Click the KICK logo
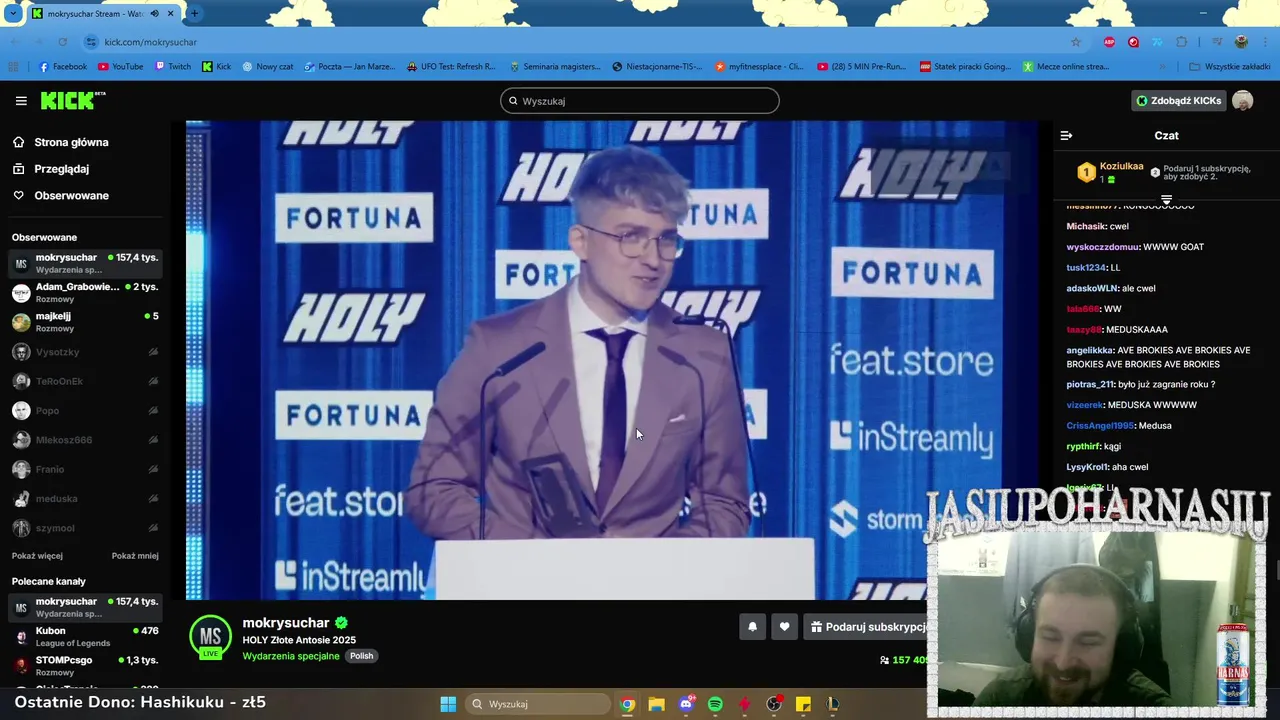 72,101
